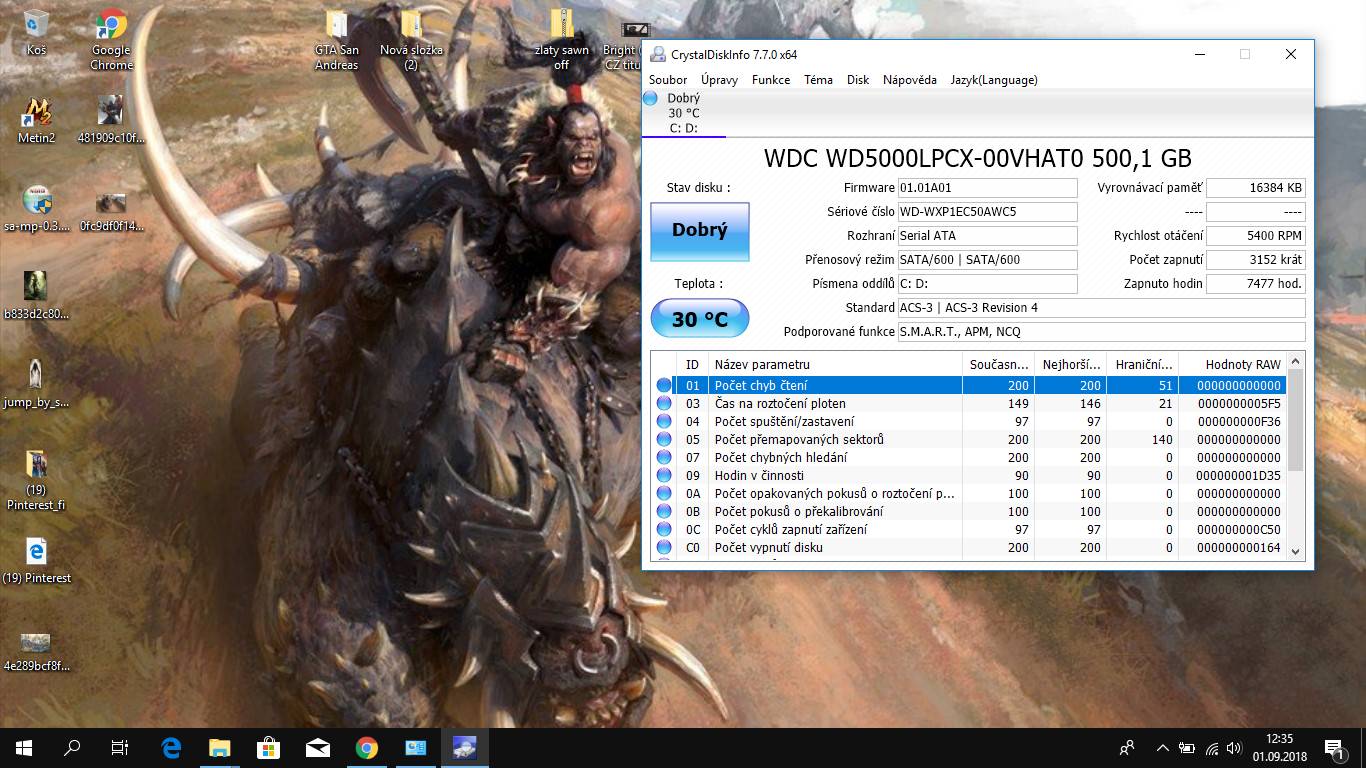Click the Dobrý health status button
The height and width of the screenshot is (768, 1366).
point(699,231)
